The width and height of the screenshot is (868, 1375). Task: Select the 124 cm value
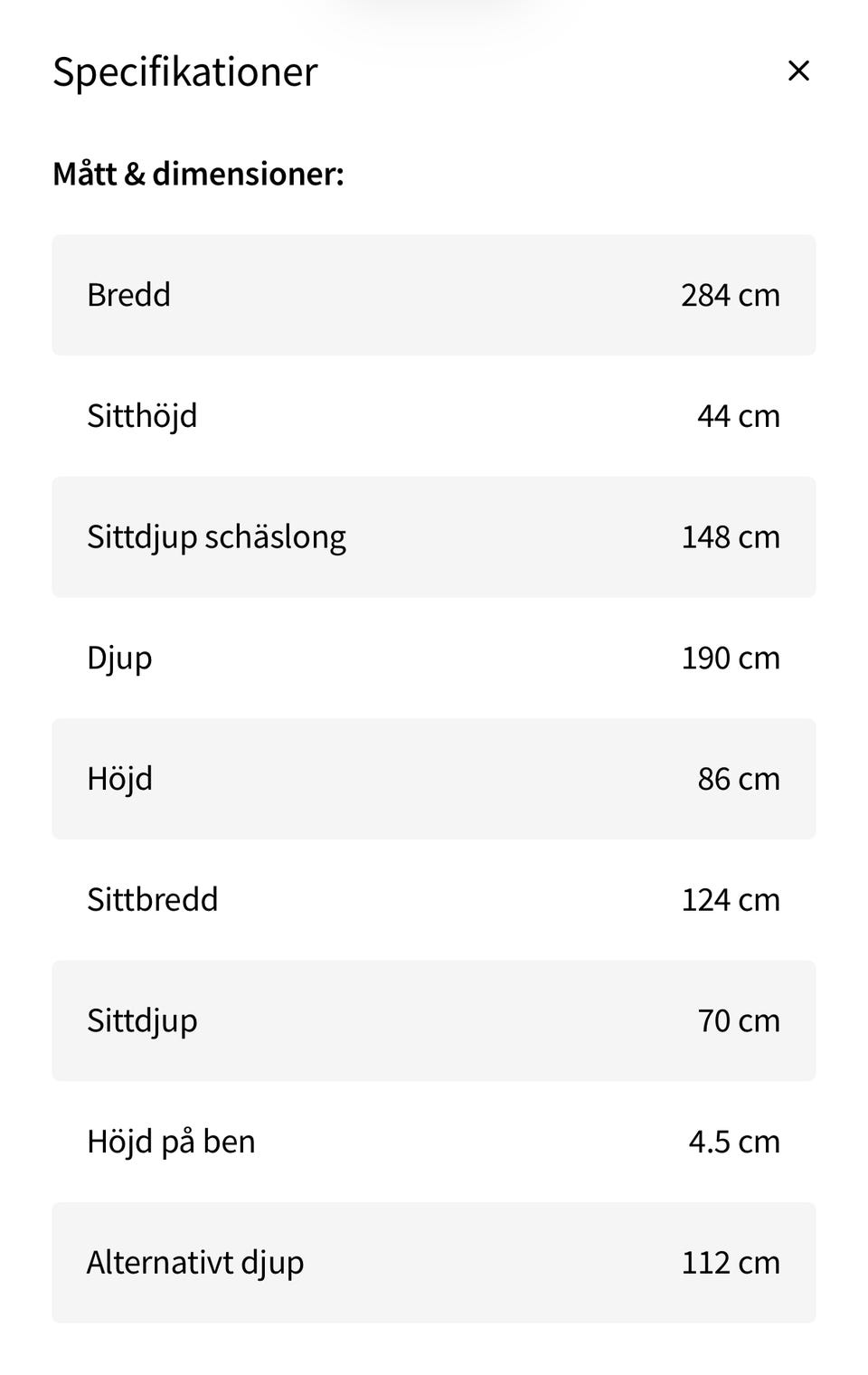[730, 900]
